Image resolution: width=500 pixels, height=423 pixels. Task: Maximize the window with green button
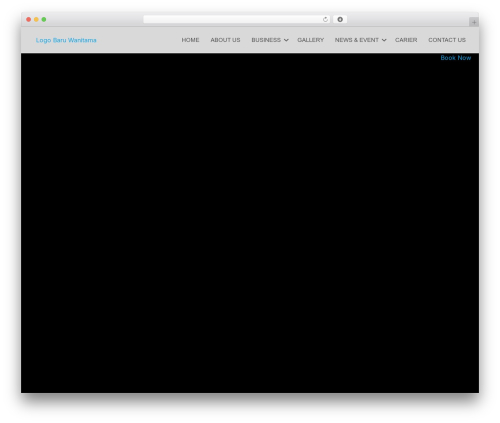(44, 19)
